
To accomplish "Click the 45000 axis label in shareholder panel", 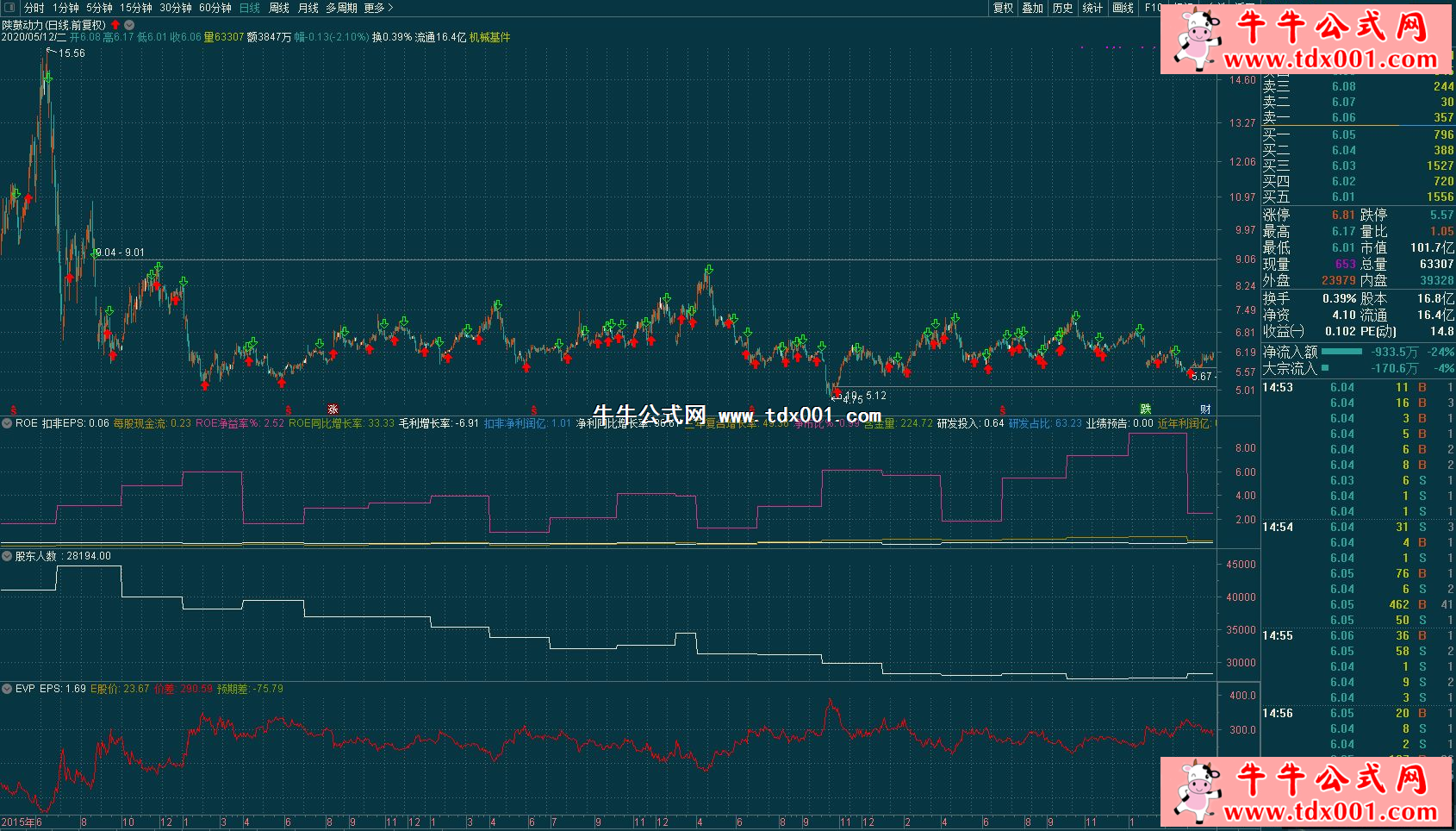I will (x=1241, y=565).
